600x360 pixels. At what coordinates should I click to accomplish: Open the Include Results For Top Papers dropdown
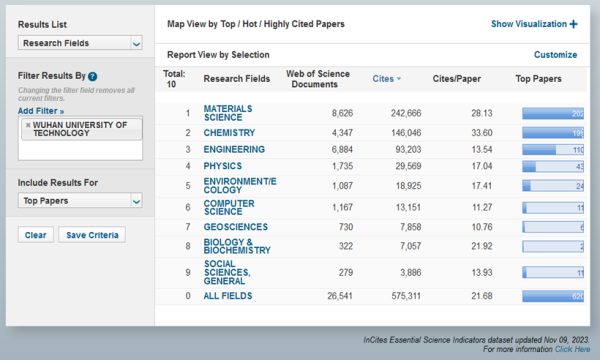coord(80,200)
